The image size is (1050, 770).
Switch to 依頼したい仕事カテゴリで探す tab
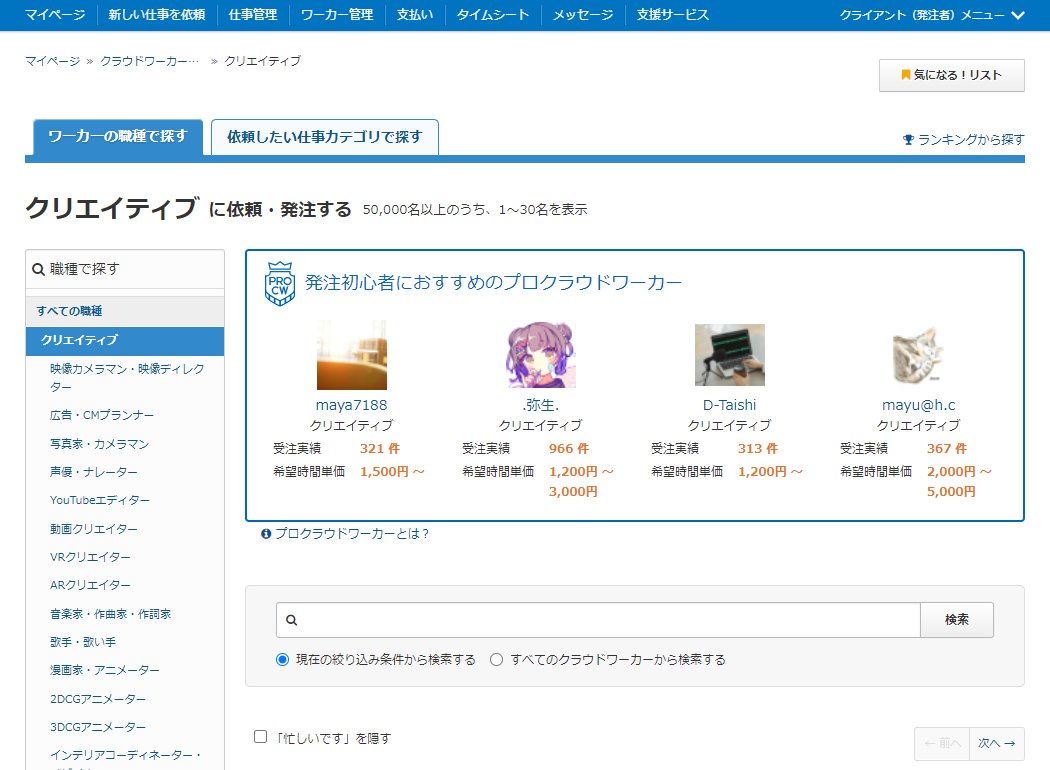tap(324, 137)
